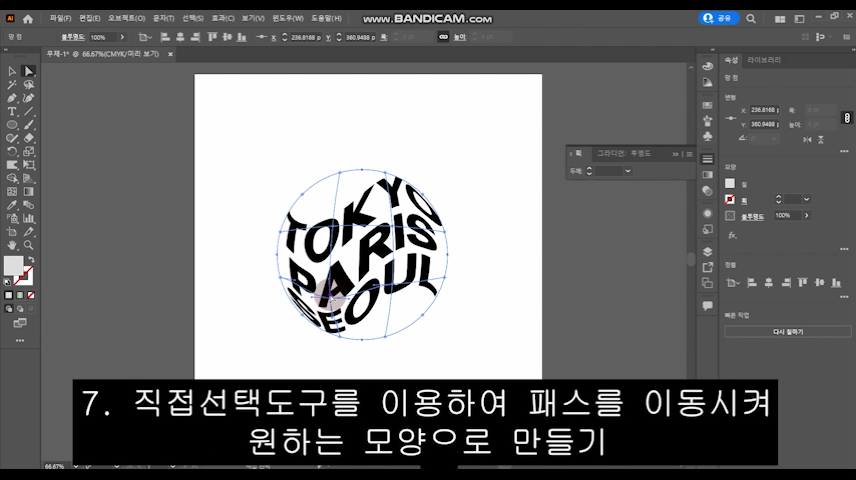Select the Free Transform tool
This screenshot has width=856, height=480.
pyautogui.click(x=28, y=165)
